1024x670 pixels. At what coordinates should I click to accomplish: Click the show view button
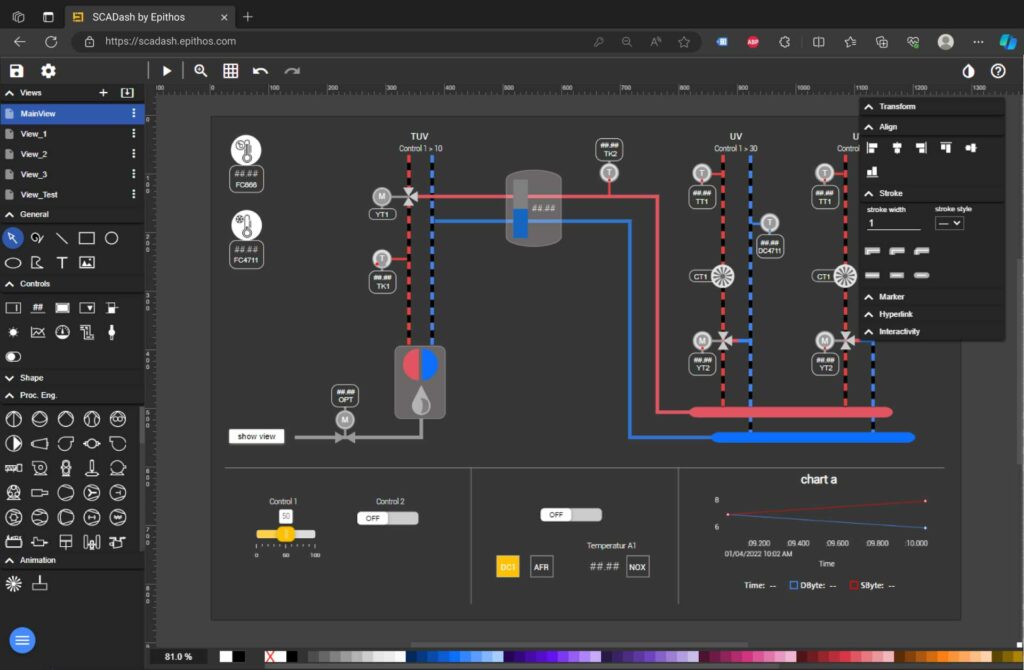point(257,436)
